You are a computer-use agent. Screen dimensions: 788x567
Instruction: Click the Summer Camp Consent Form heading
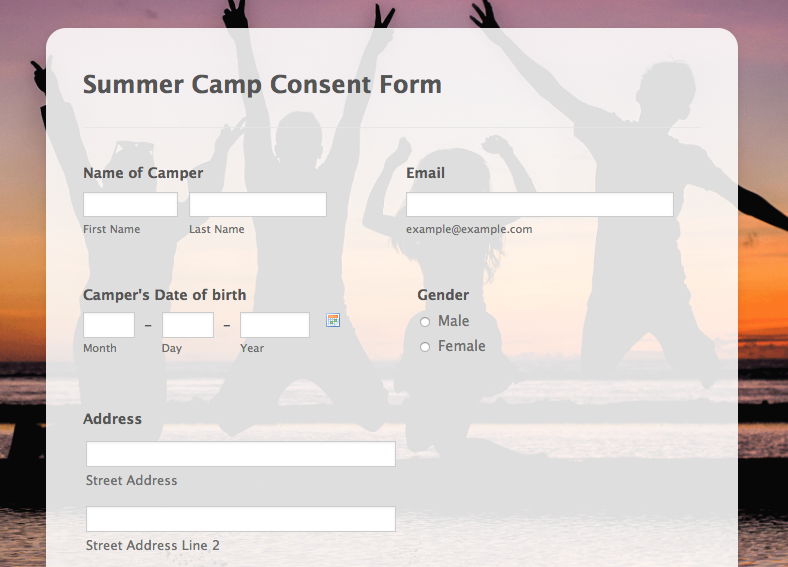tap(262, 85)
